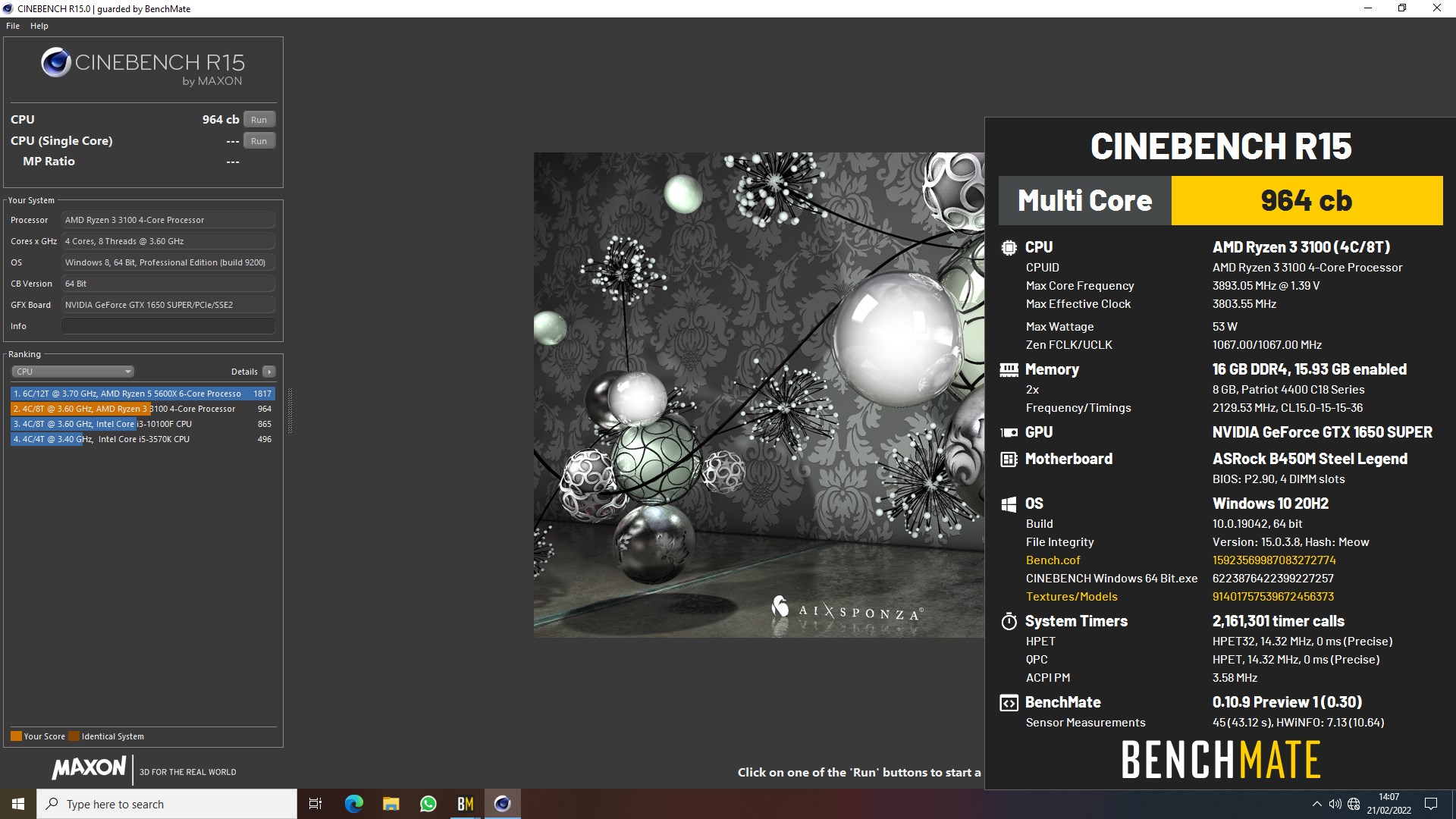Click the empty Info input field
The image size is (1456, 819).
point(168,326)
